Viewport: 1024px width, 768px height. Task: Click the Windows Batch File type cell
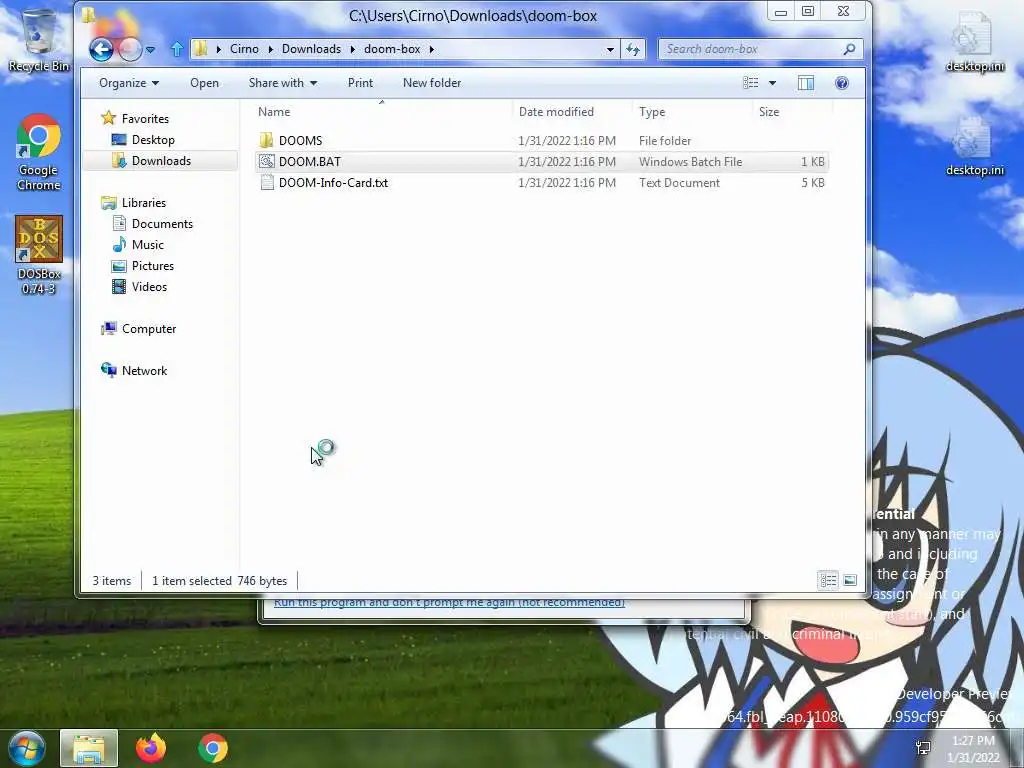tap(690, 161)
